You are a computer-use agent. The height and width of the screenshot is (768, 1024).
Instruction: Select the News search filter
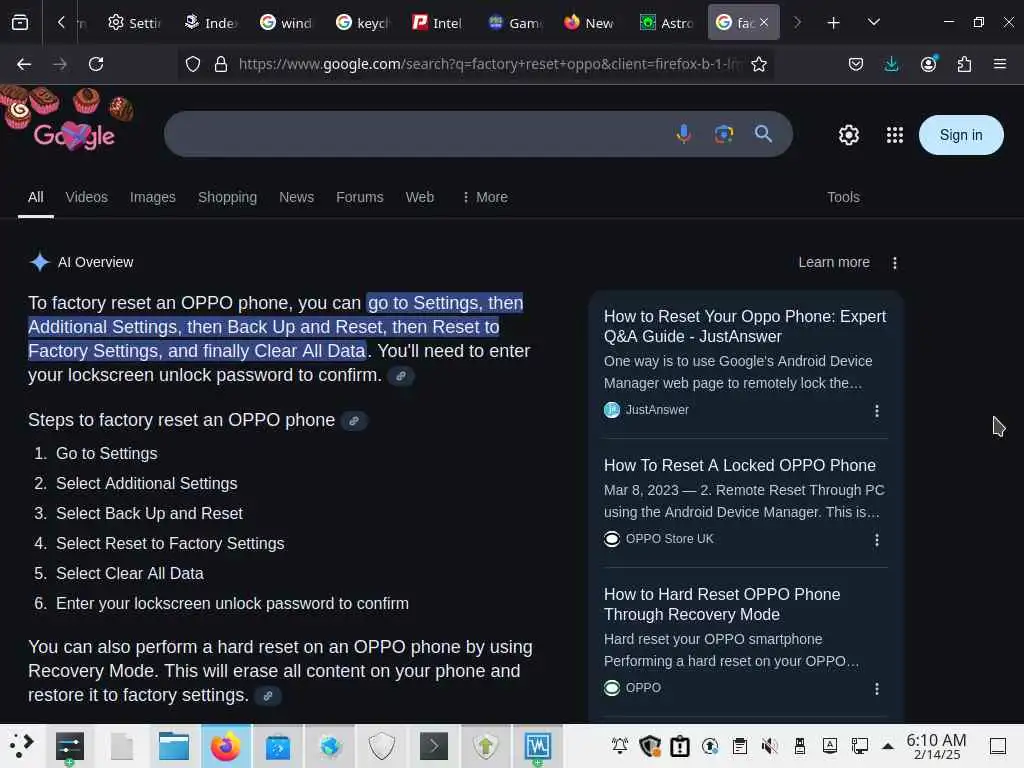[x=296, y=197]
